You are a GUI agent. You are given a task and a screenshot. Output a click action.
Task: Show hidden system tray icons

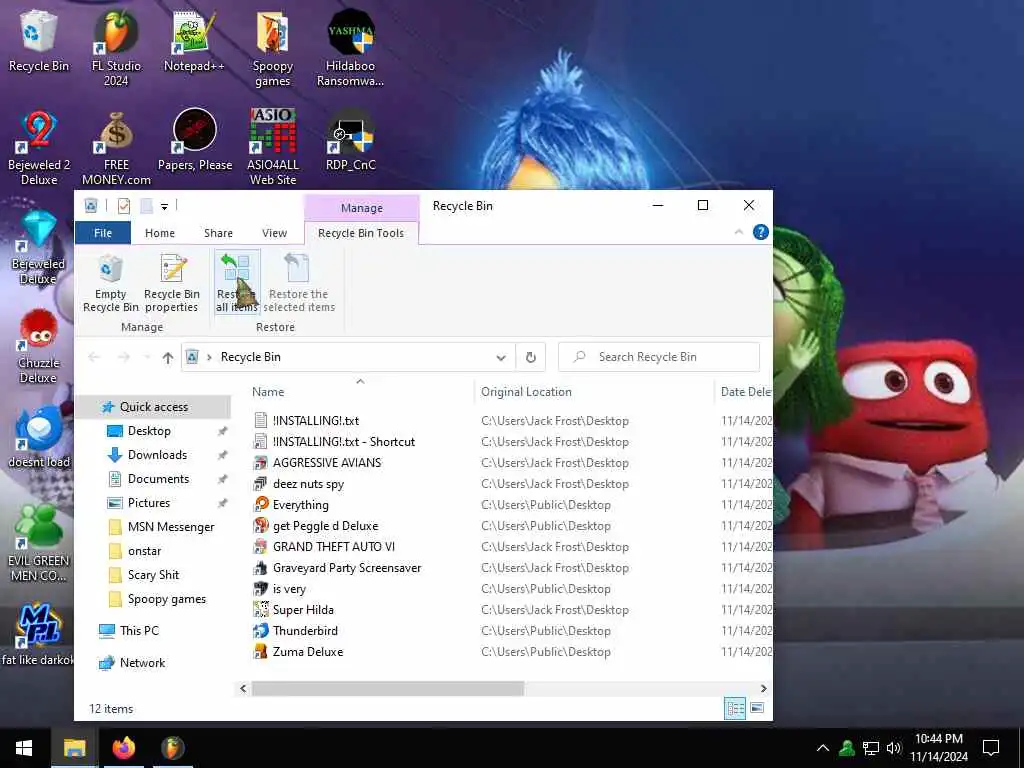823,748
